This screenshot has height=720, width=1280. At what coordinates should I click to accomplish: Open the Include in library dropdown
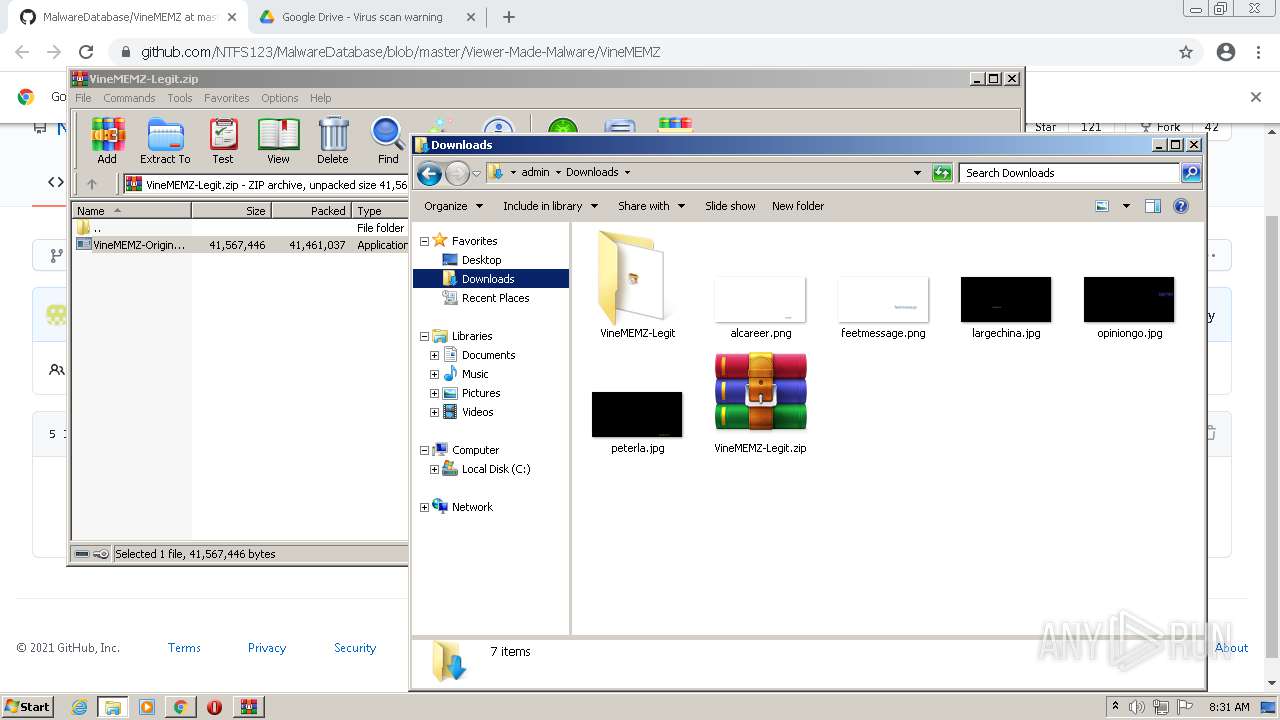point(550,206)
